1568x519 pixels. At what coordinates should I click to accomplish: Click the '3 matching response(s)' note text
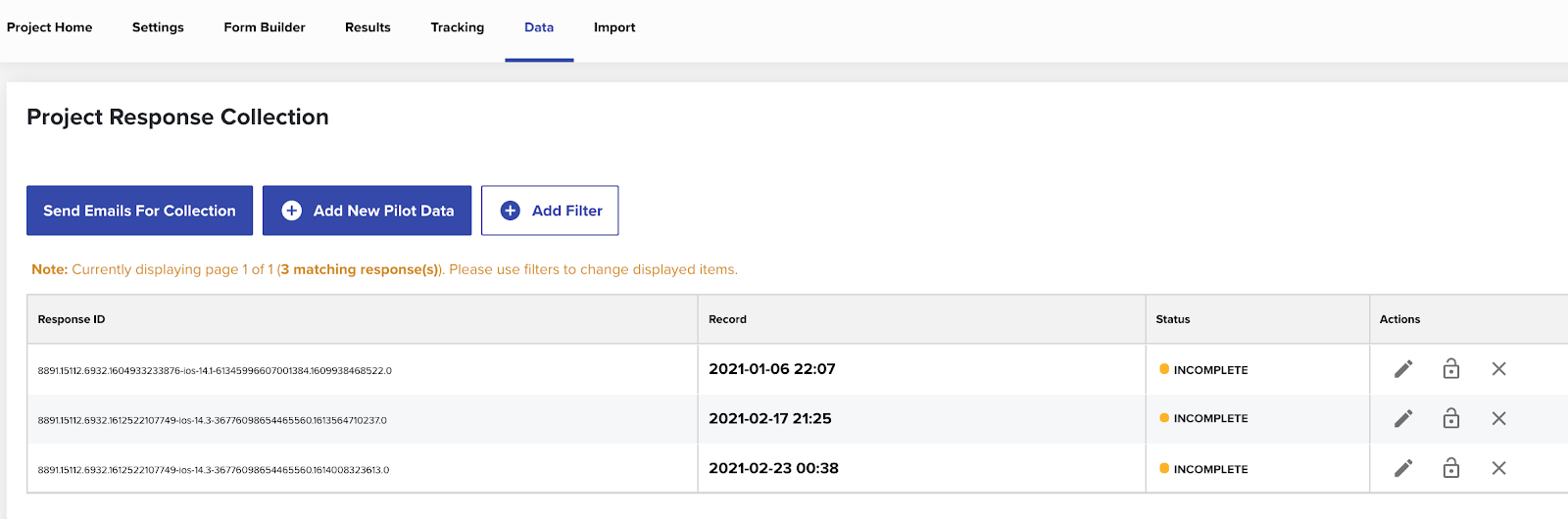[360, 269]
